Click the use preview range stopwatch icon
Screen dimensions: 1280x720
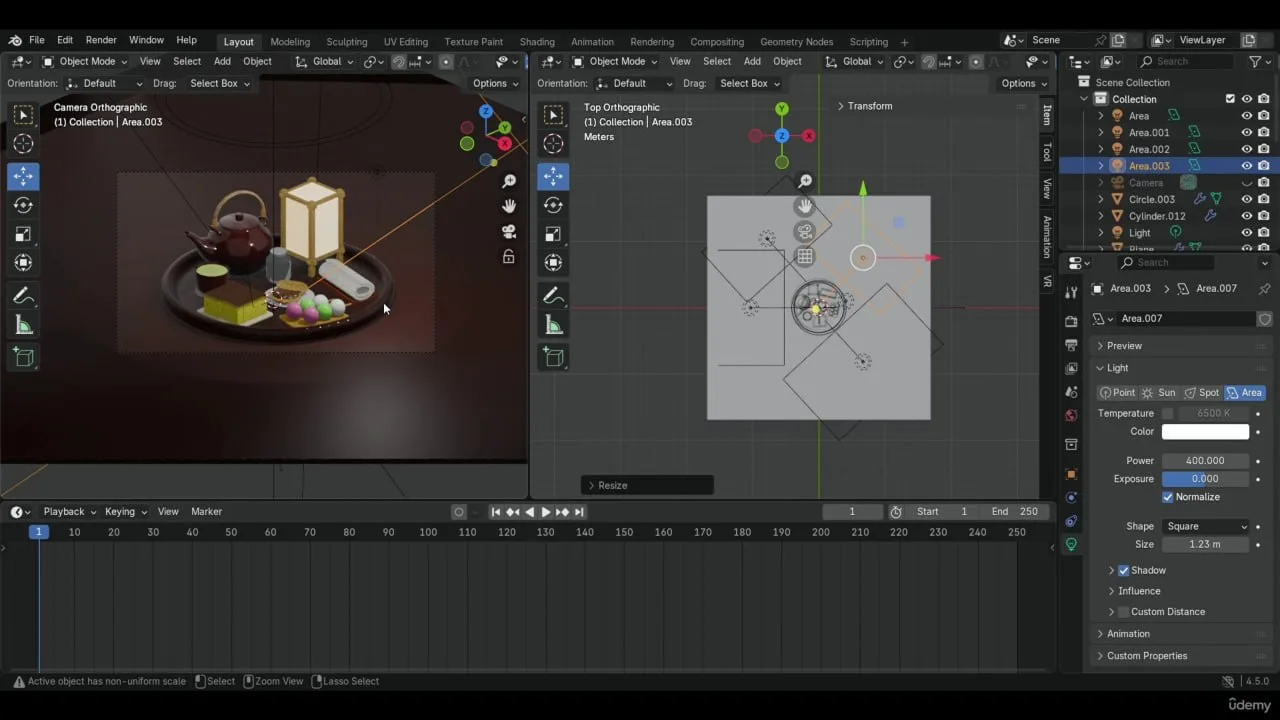[896, 512]
